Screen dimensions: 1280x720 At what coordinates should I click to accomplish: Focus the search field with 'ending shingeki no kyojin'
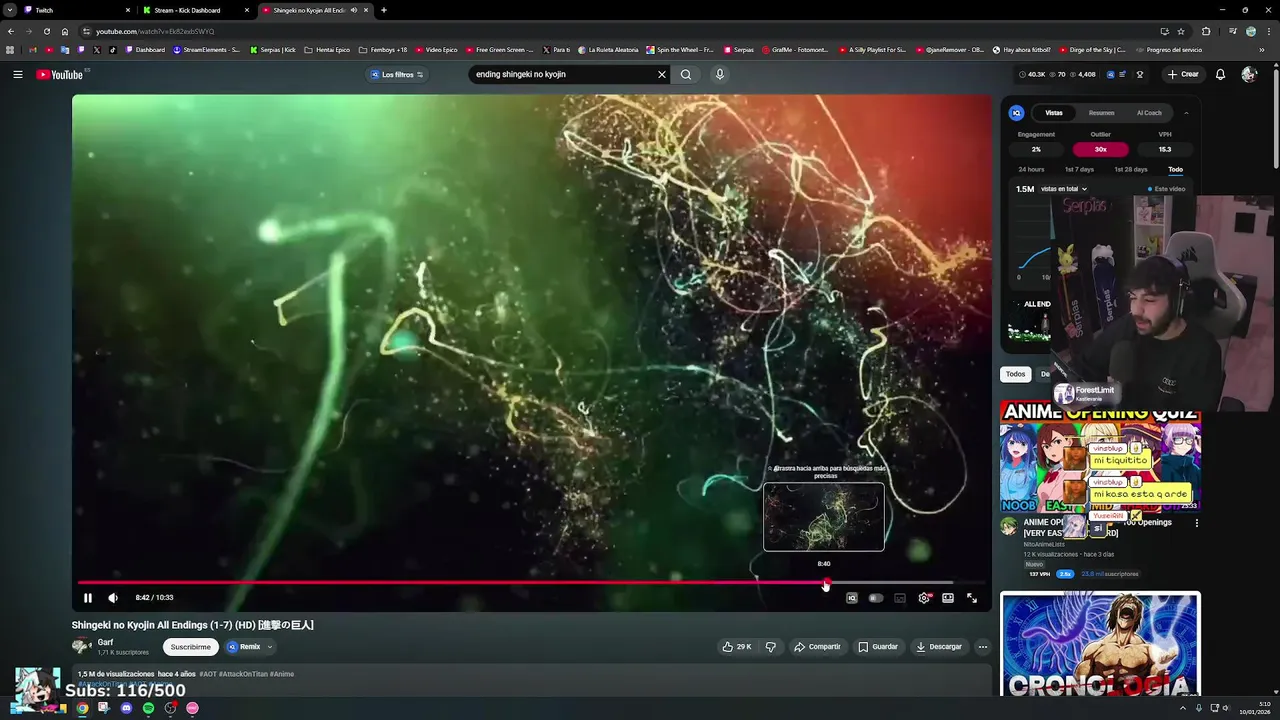[x=563, y=74]
